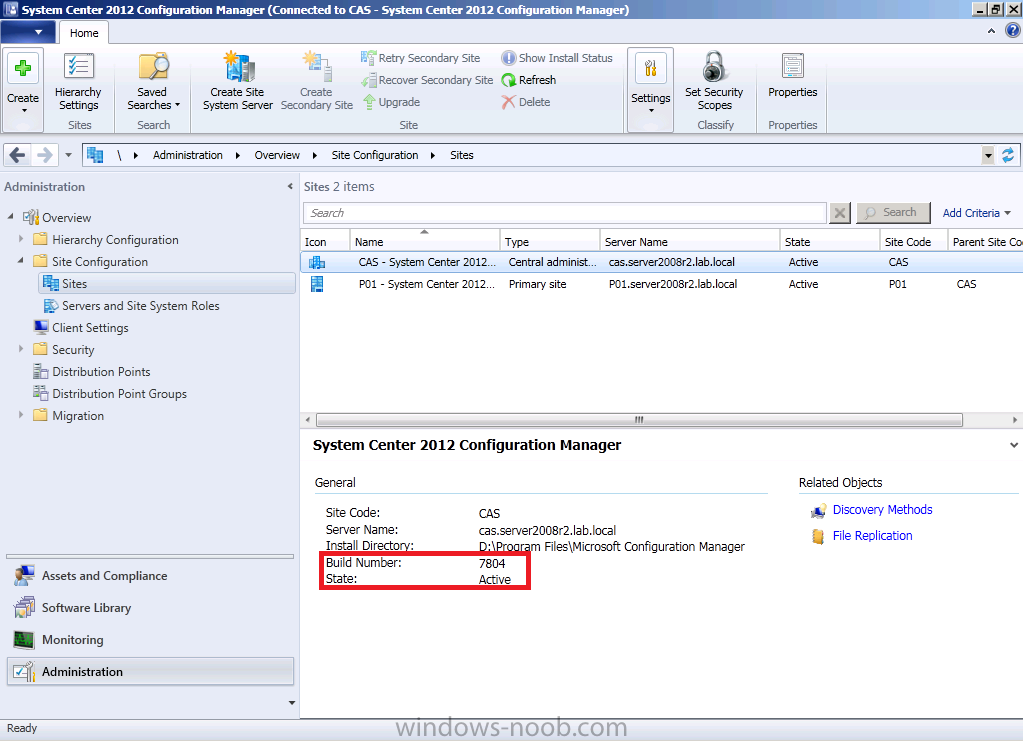Open navigation history dropdown arrow
The width and height of the screenshot is (1023, 742).
click(69, 155)
